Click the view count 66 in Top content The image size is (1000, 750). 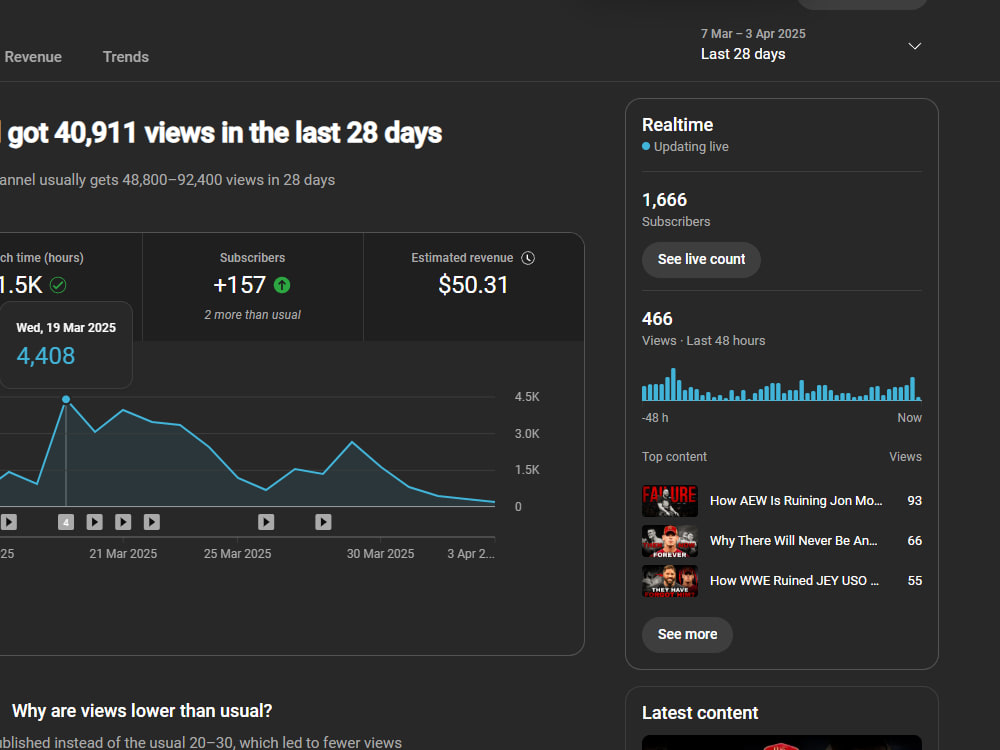coord(915,541)
